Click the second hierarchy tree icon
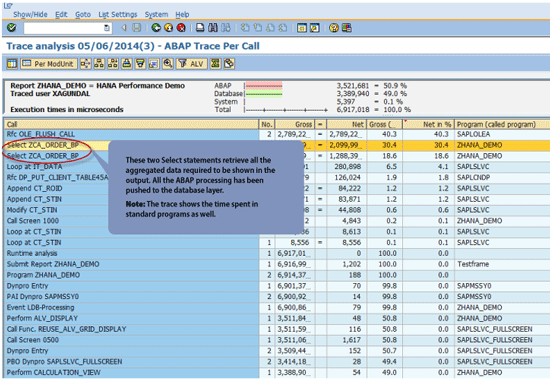Image resolution: width=550 pixels, height=380 pixels. coord(113,64)
